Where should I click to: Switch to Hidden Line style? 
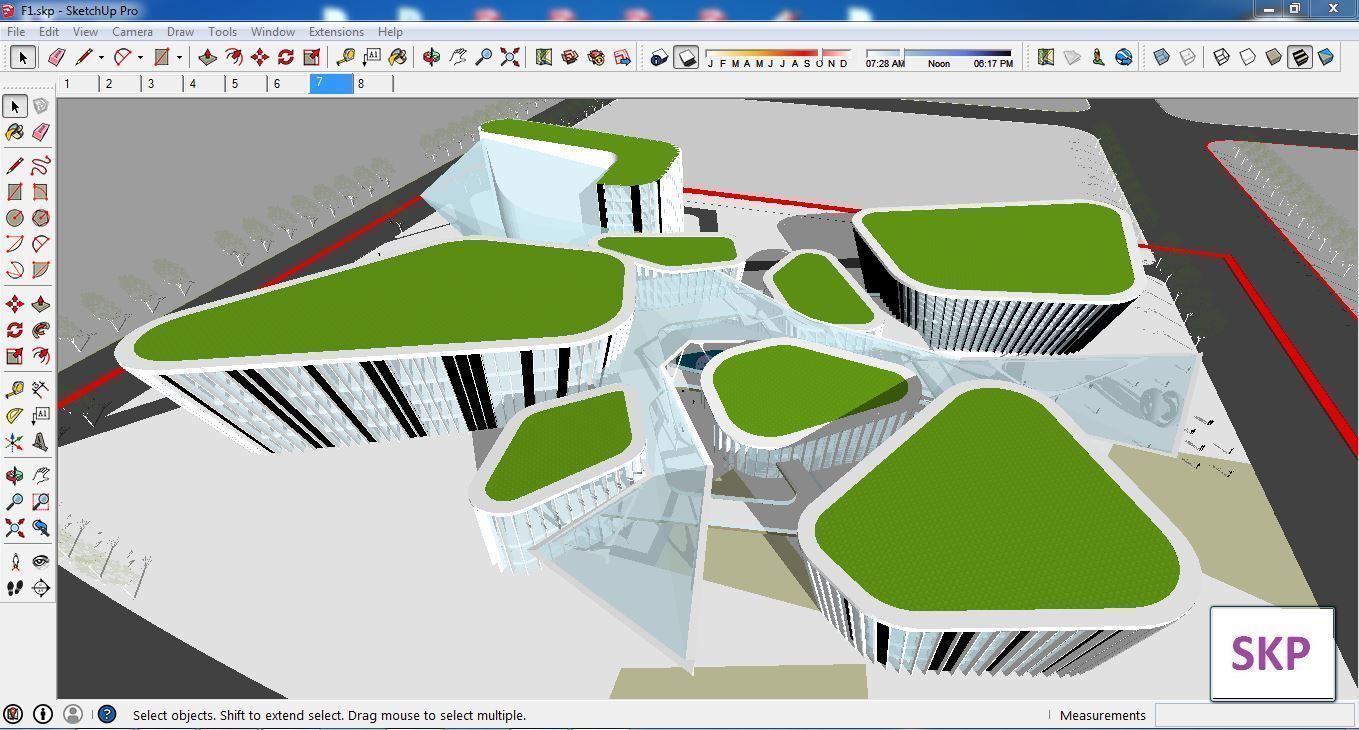click(x=1248, y=58)
